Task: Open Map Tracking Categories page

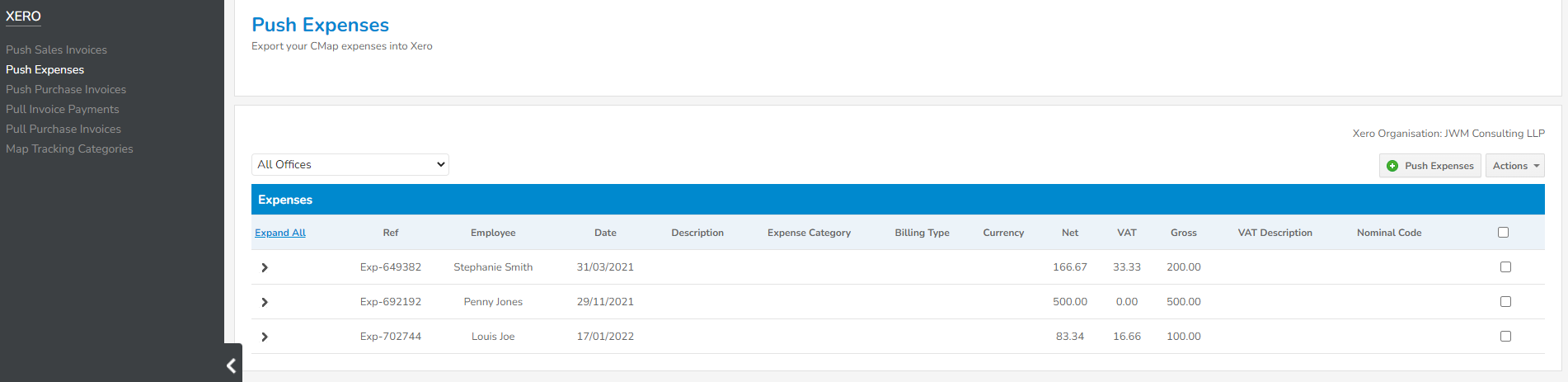Action: (69, 149)
